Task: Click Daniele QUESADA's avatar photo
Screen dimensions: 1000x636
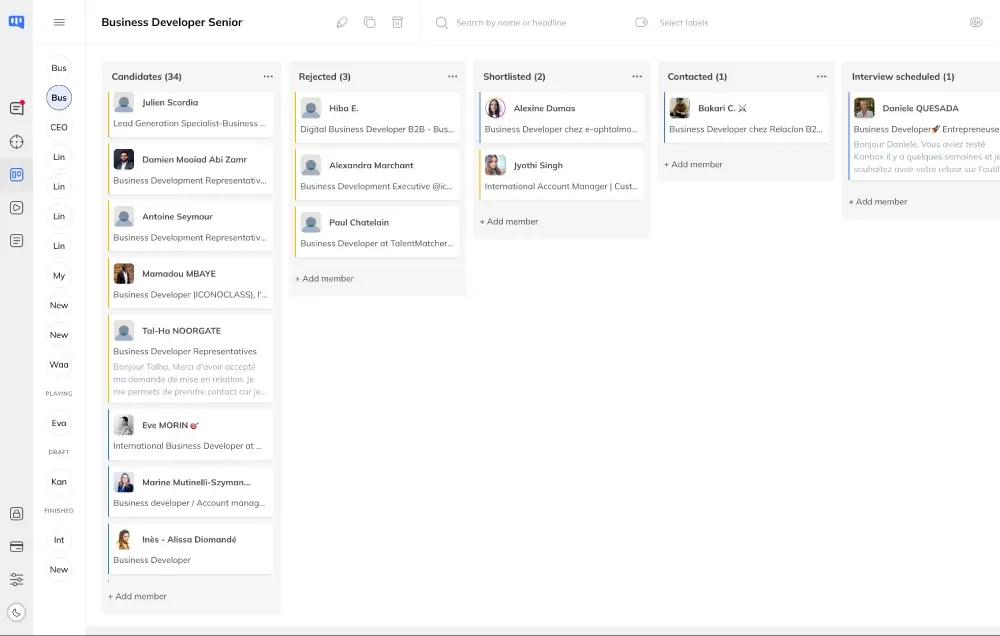Action: (864, 108)
